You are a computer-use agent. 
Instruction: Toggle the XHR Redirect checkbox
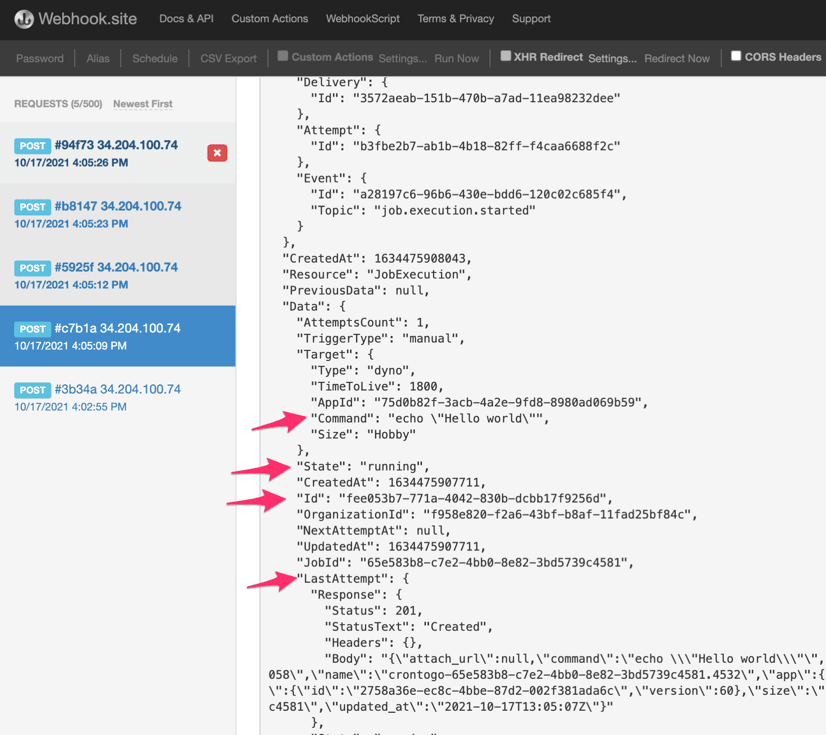click(505, 56)
